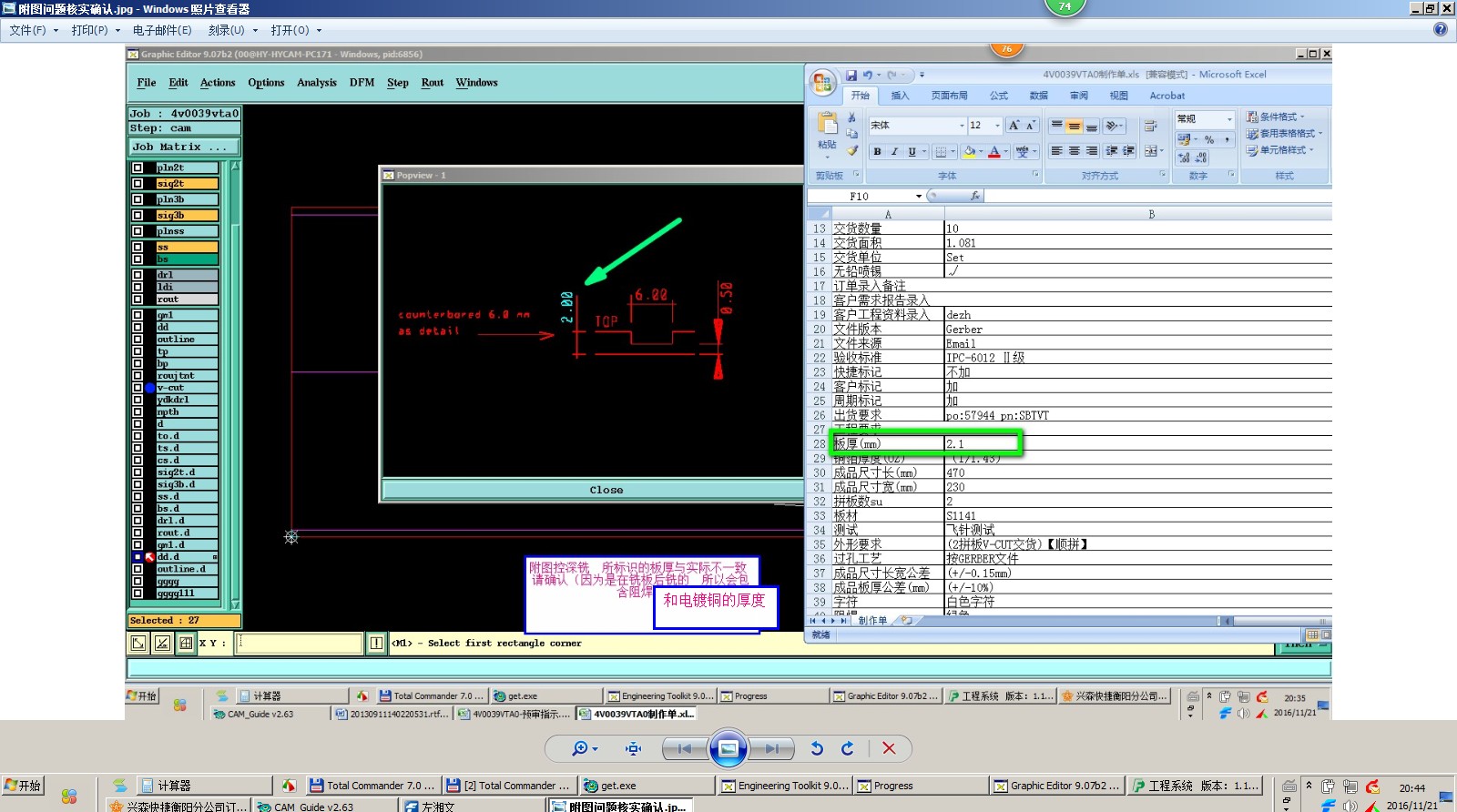Click the X Y coordinate input field
This screenshot has width=1457, height=812.
[x=299, y=644]
